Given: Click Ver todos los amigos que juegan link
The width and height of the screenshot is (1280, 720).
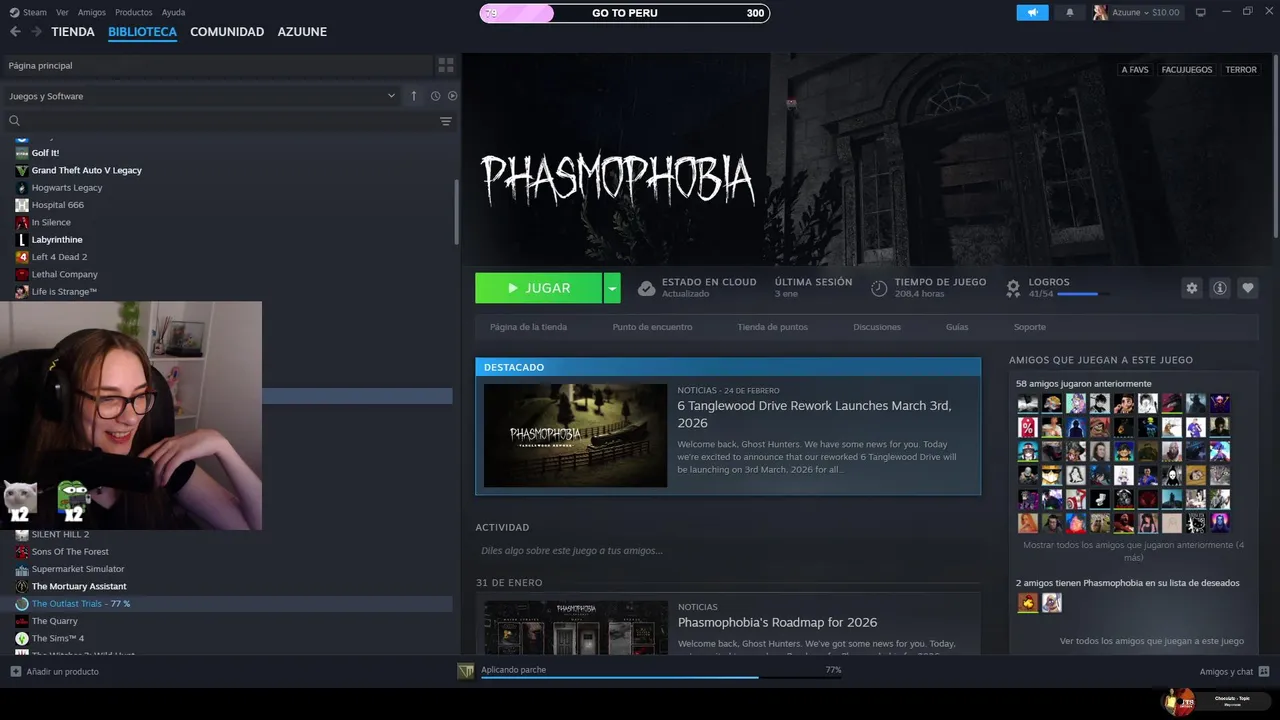Looking at the screenshot, I should click(1151, 641).
